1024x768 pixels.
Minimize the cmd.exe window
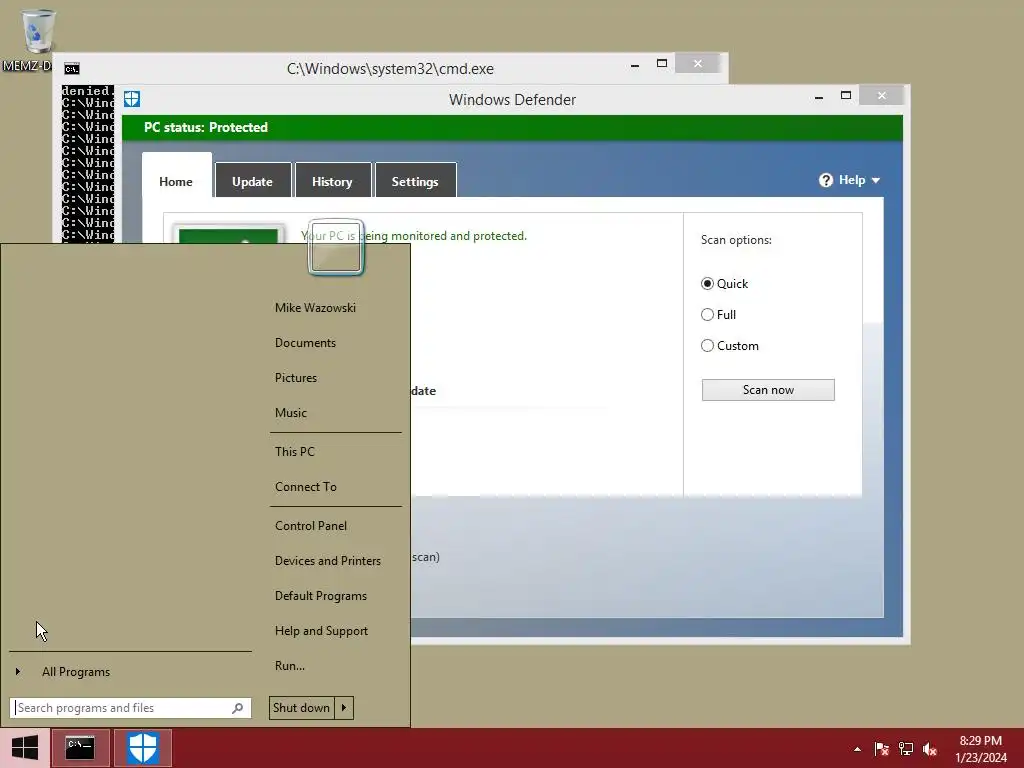coord(635,65)
